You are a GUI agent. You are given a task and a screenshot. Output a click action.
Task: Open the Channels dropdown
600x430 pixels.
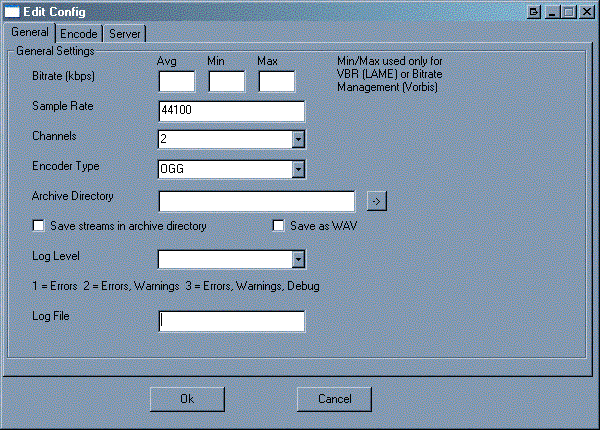(x=297, y=139)
